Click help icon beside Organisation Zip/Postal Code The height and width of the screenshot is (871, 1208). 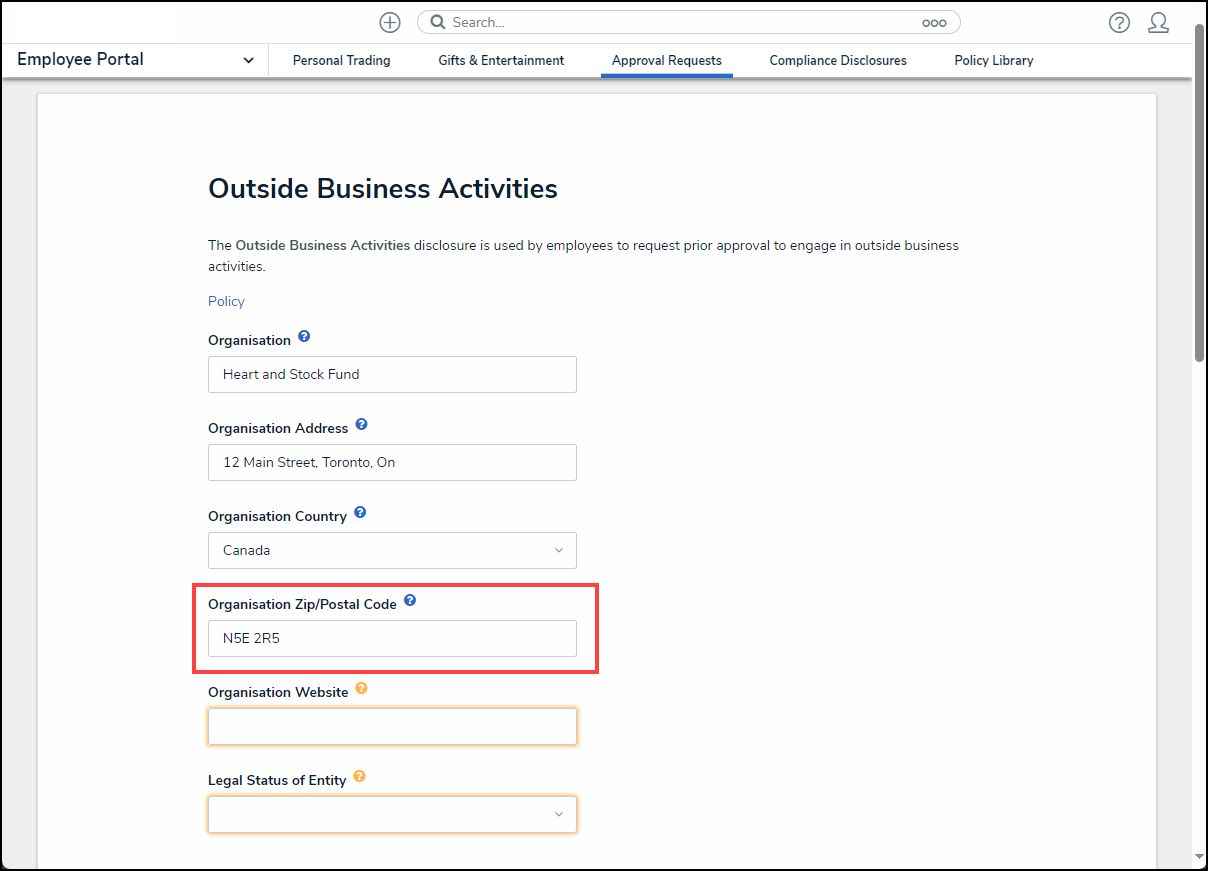pyautogui.click(x=410, y=601)
